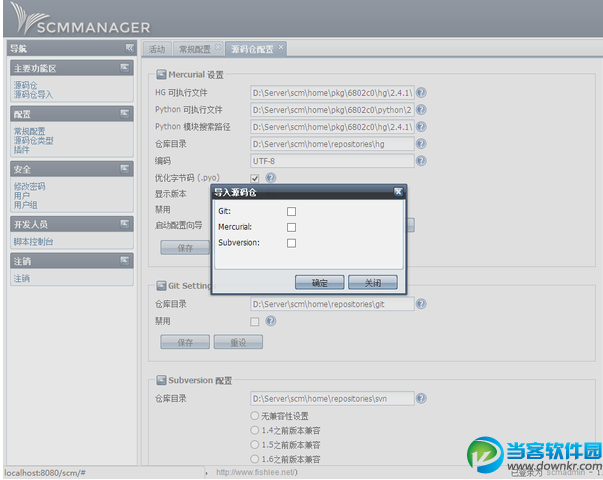Open 用户 sidebar link
This screenshot has height=480, width=603.
(x=22, y=195)
